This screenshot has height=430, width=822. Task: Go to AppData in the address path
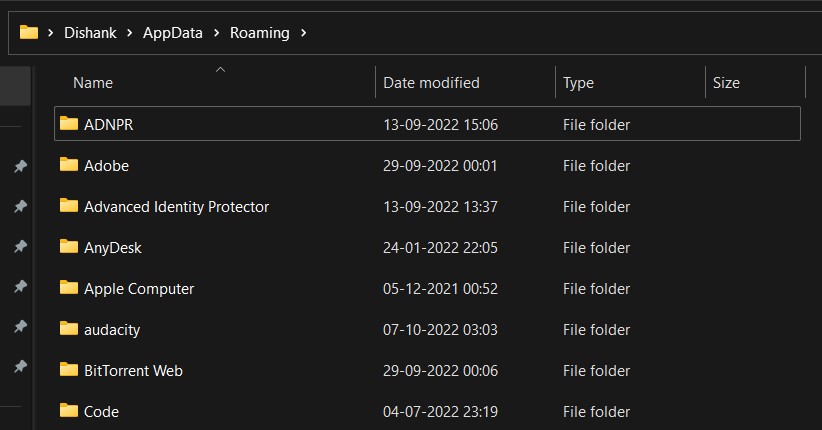172,33
